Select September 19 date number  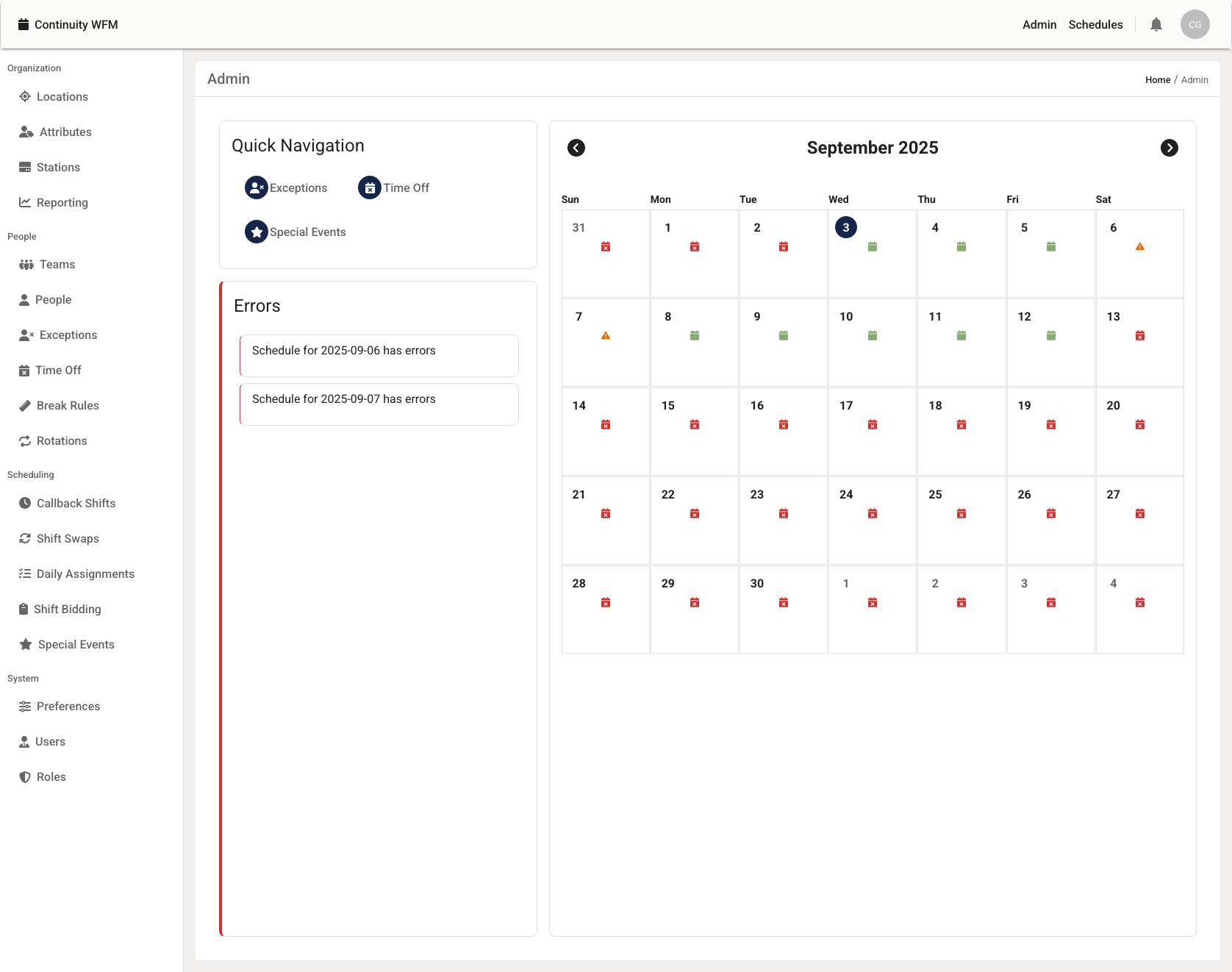coord(1025,405)
